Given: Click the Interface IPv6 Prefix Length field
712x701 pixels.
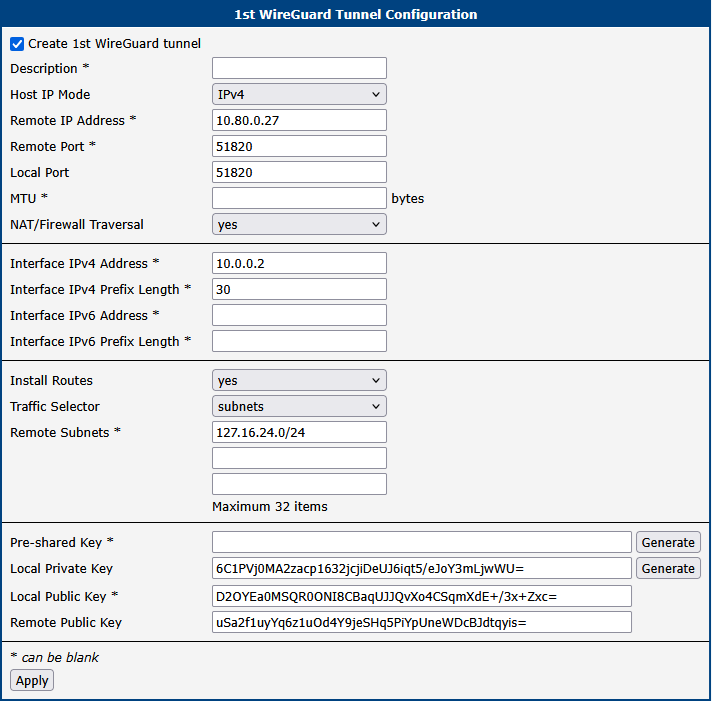Looking at the screenshot, I should pyautogui.click(x=299, y=341).
